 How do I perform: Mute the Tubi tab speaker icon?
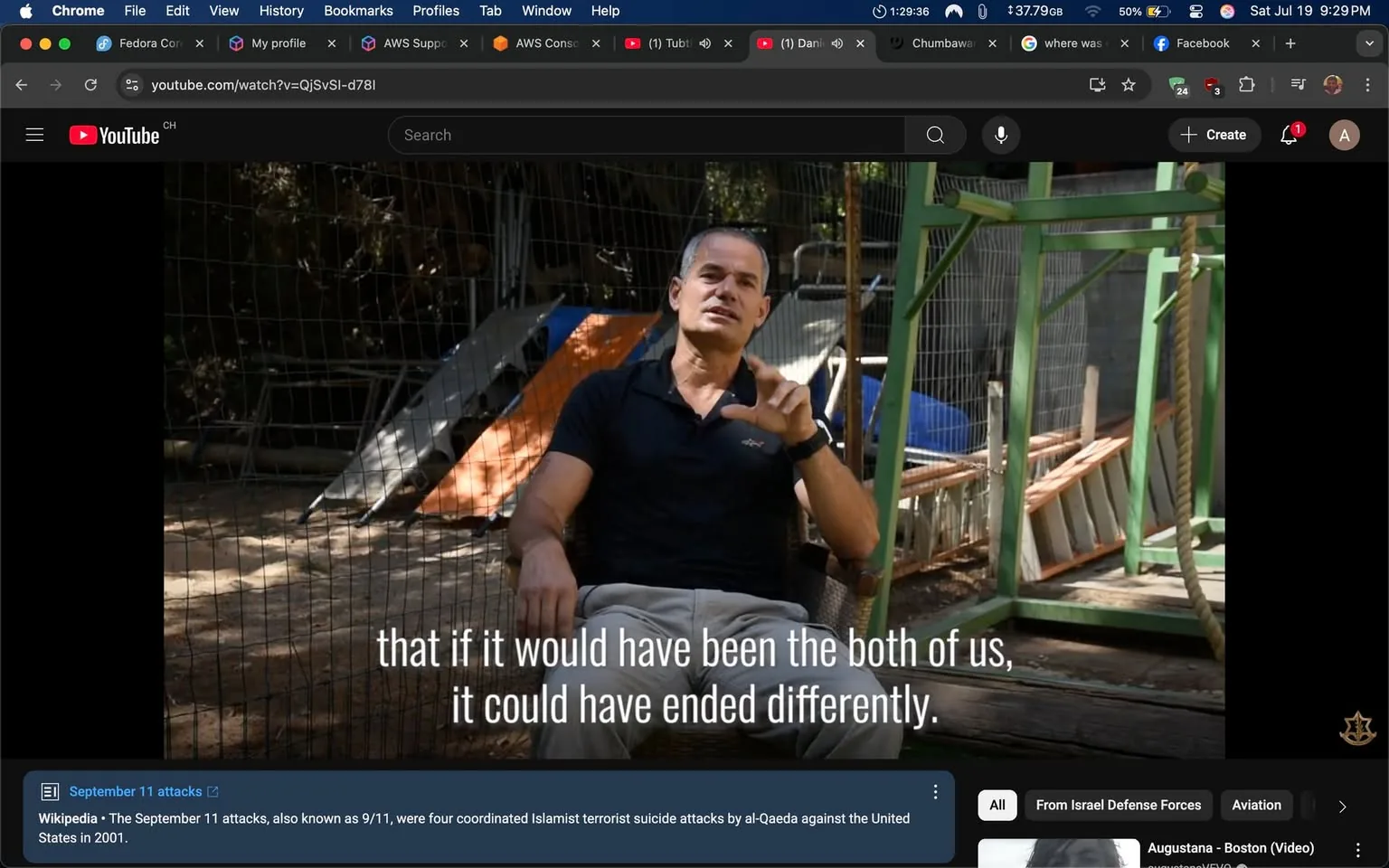[x=704, y=42]
